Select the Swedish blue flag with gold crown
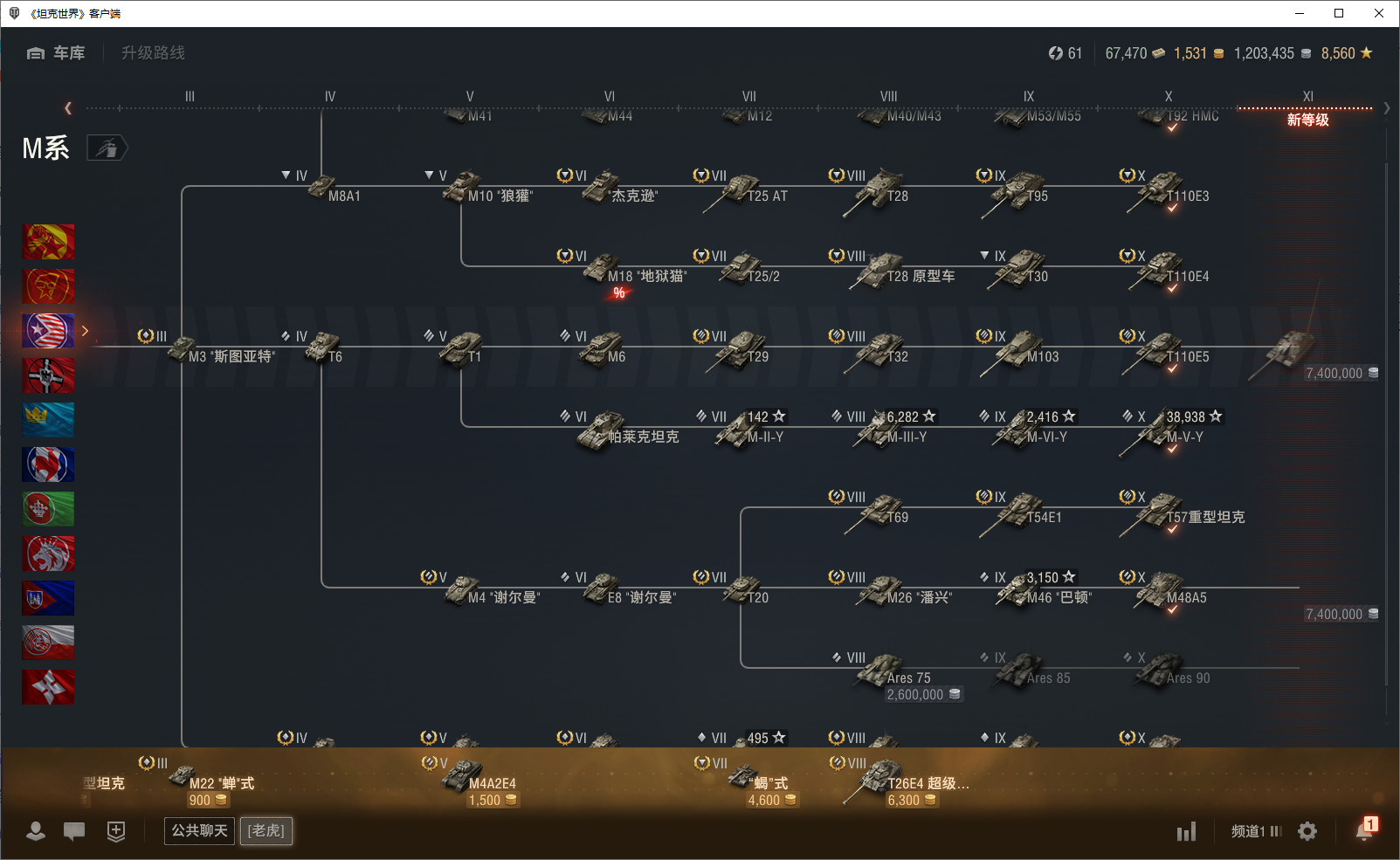The image size is (1400, 860). [48, 420]
